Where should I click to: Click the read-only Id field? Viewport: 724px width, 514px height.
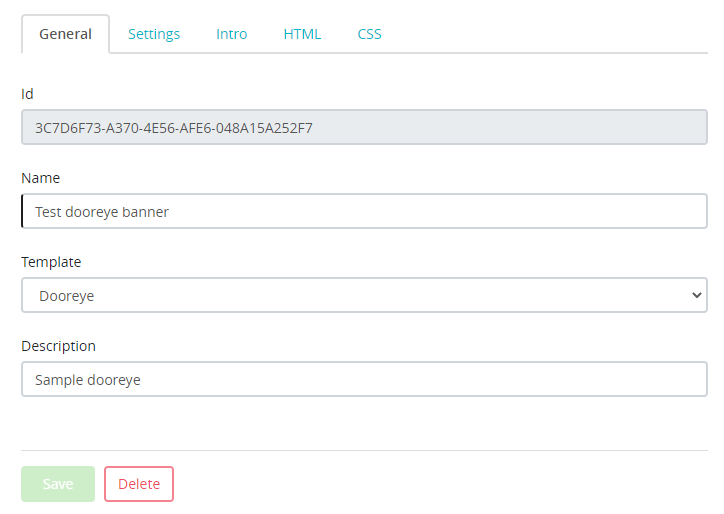pos(364,128)
